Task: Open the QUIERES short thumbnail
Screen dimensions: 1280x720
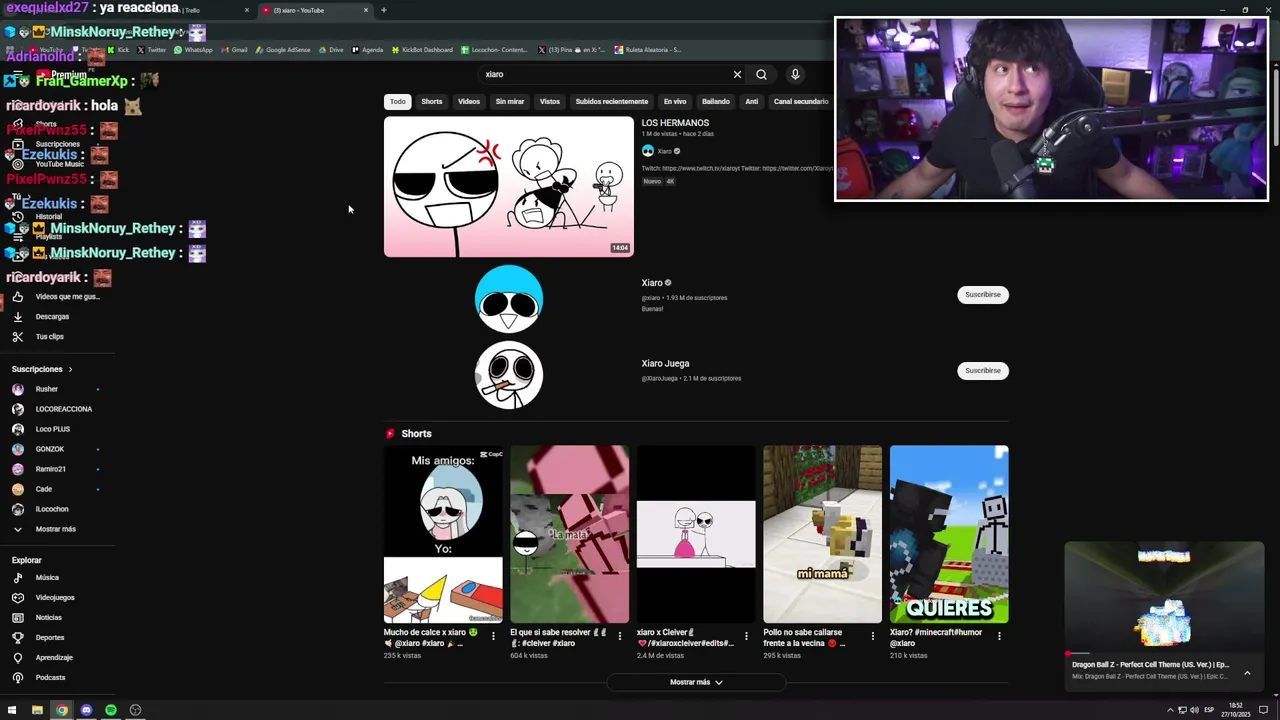Action: coord(949,534)
